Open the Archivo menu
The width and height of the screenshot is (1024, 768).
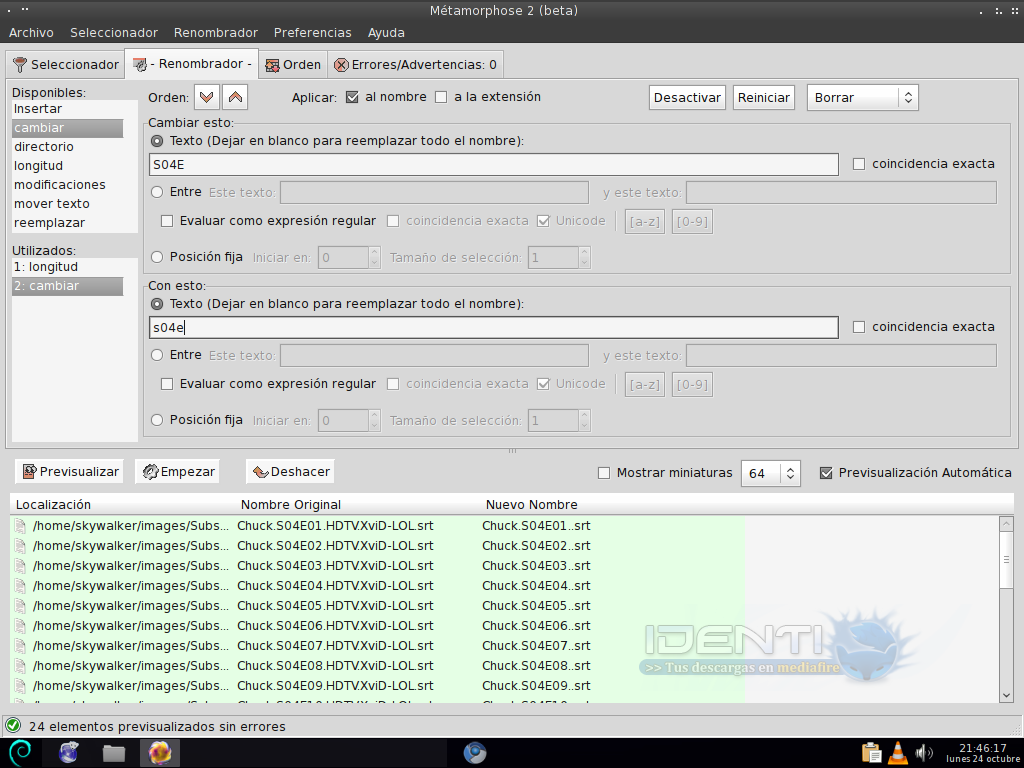point(31,33)
